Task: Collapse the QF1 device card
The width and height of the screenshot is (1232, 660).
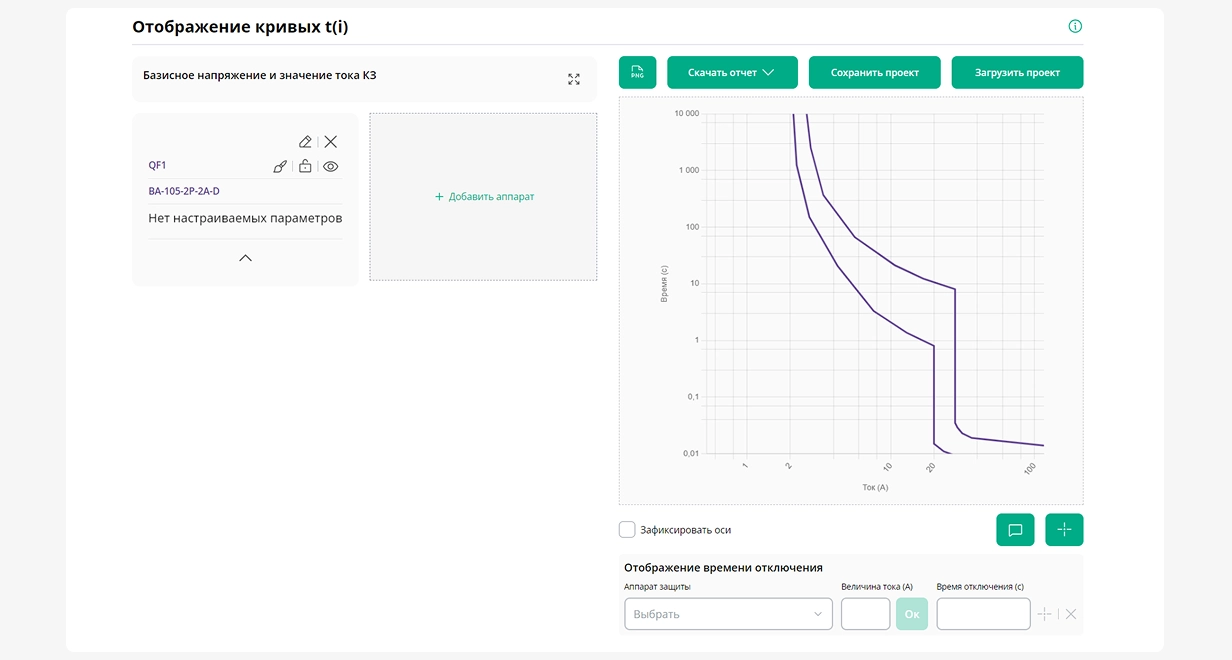Action: coord(245,258)
